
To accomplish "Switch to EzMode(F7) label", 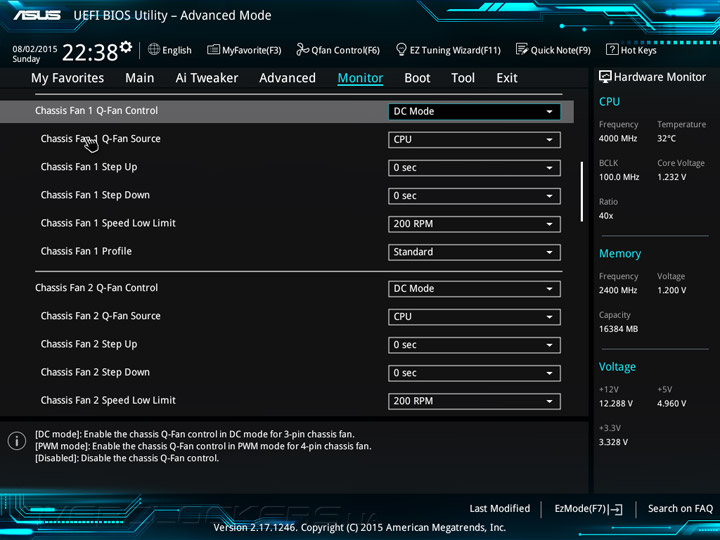I will (580, 508).
